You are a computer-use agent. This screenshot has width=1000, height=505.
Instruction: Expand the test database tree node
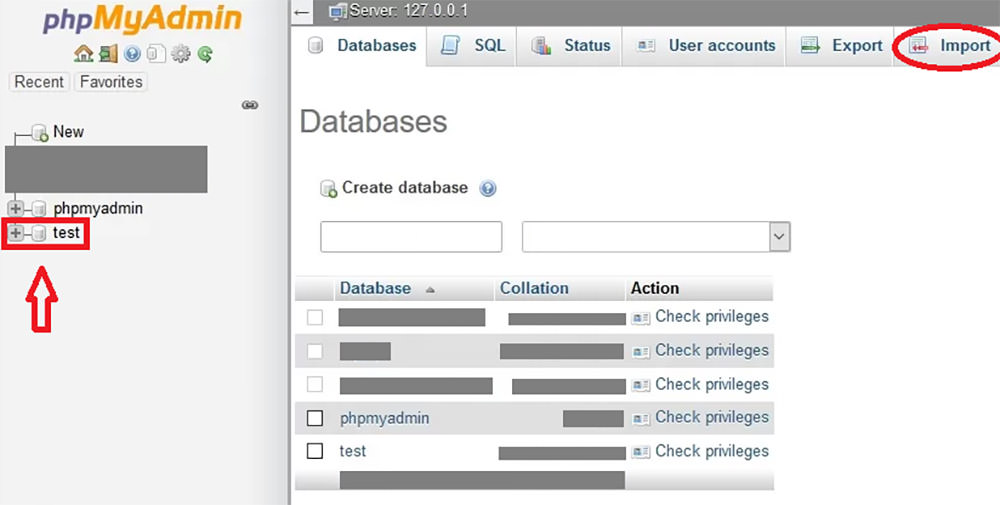pyautogui.click(x=15, y=233)
